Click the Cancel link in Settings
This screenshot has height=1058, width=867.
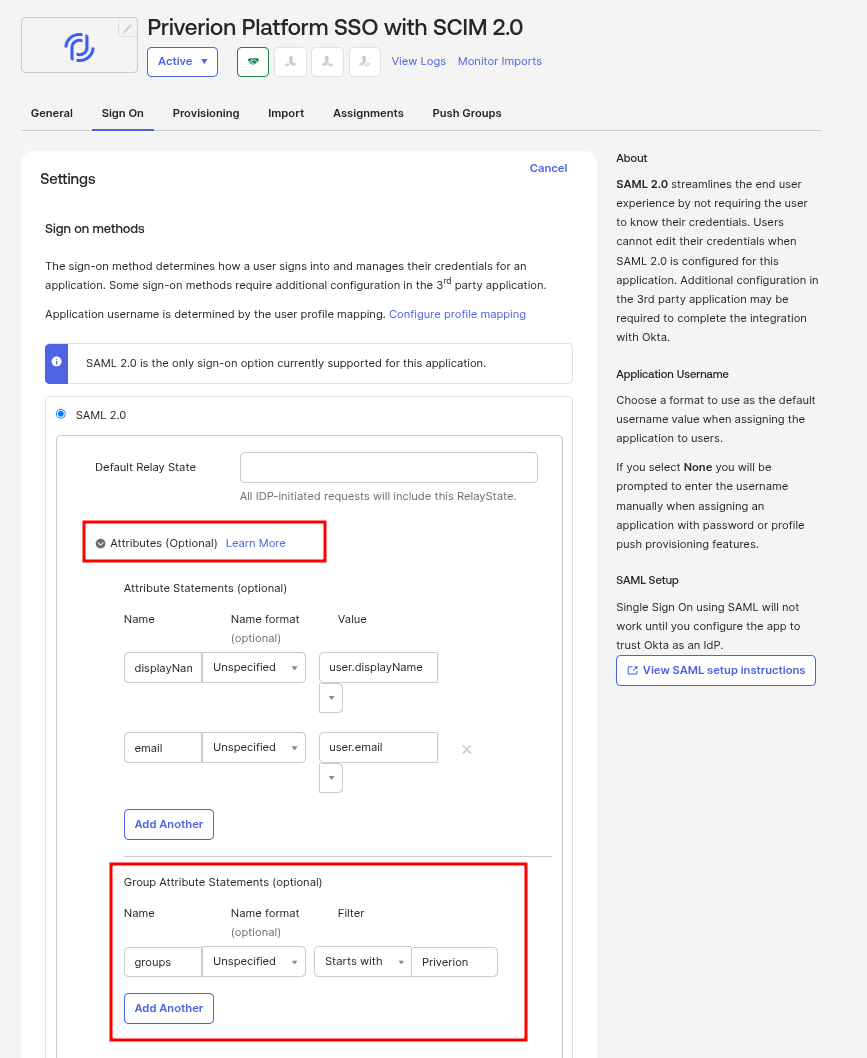pos(548,168)
